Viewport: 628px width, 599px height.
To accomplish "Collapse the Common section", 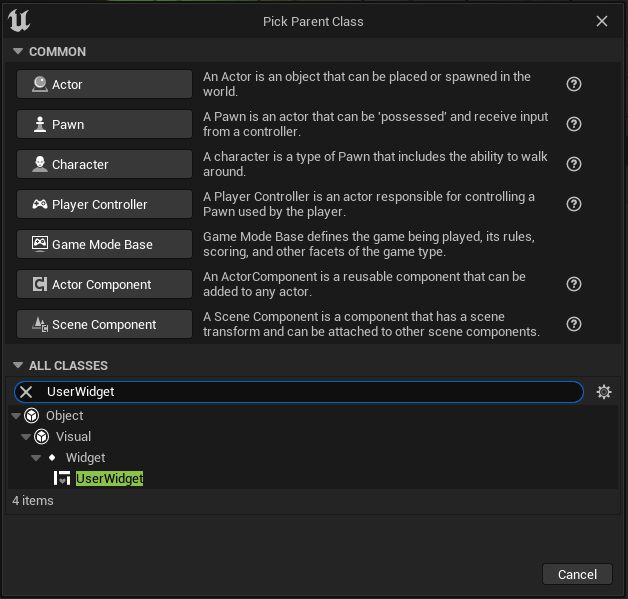I will pyautogui.click(x=17, y=52).
